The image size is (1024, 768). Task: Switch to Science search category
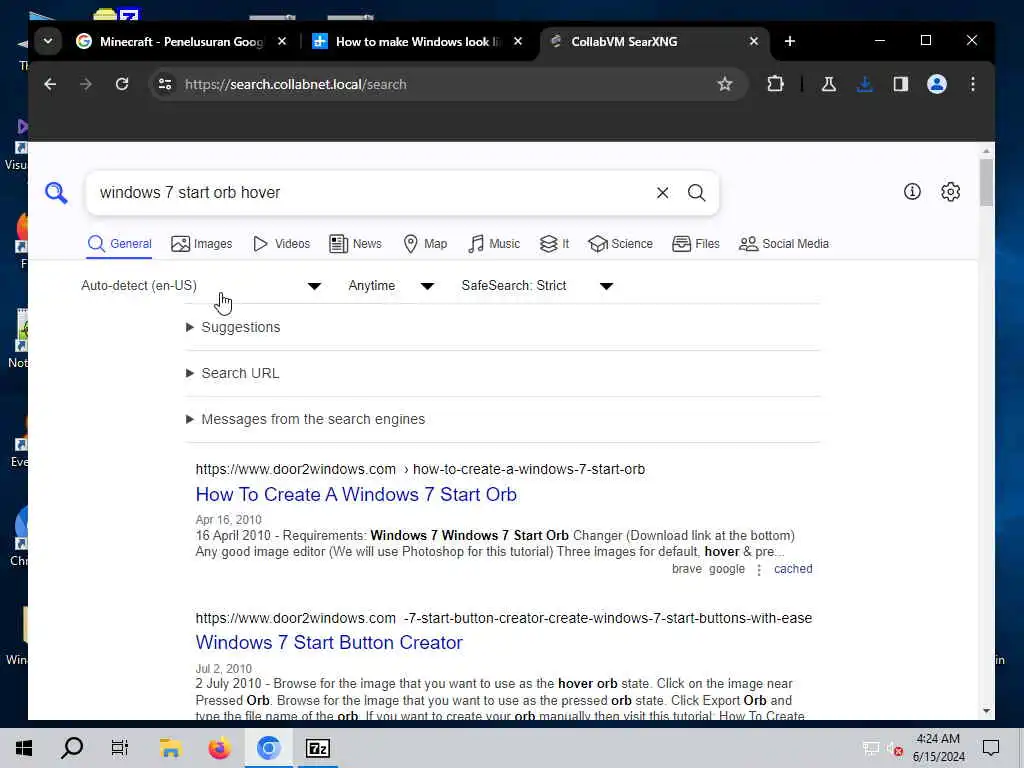coord(620,244)
